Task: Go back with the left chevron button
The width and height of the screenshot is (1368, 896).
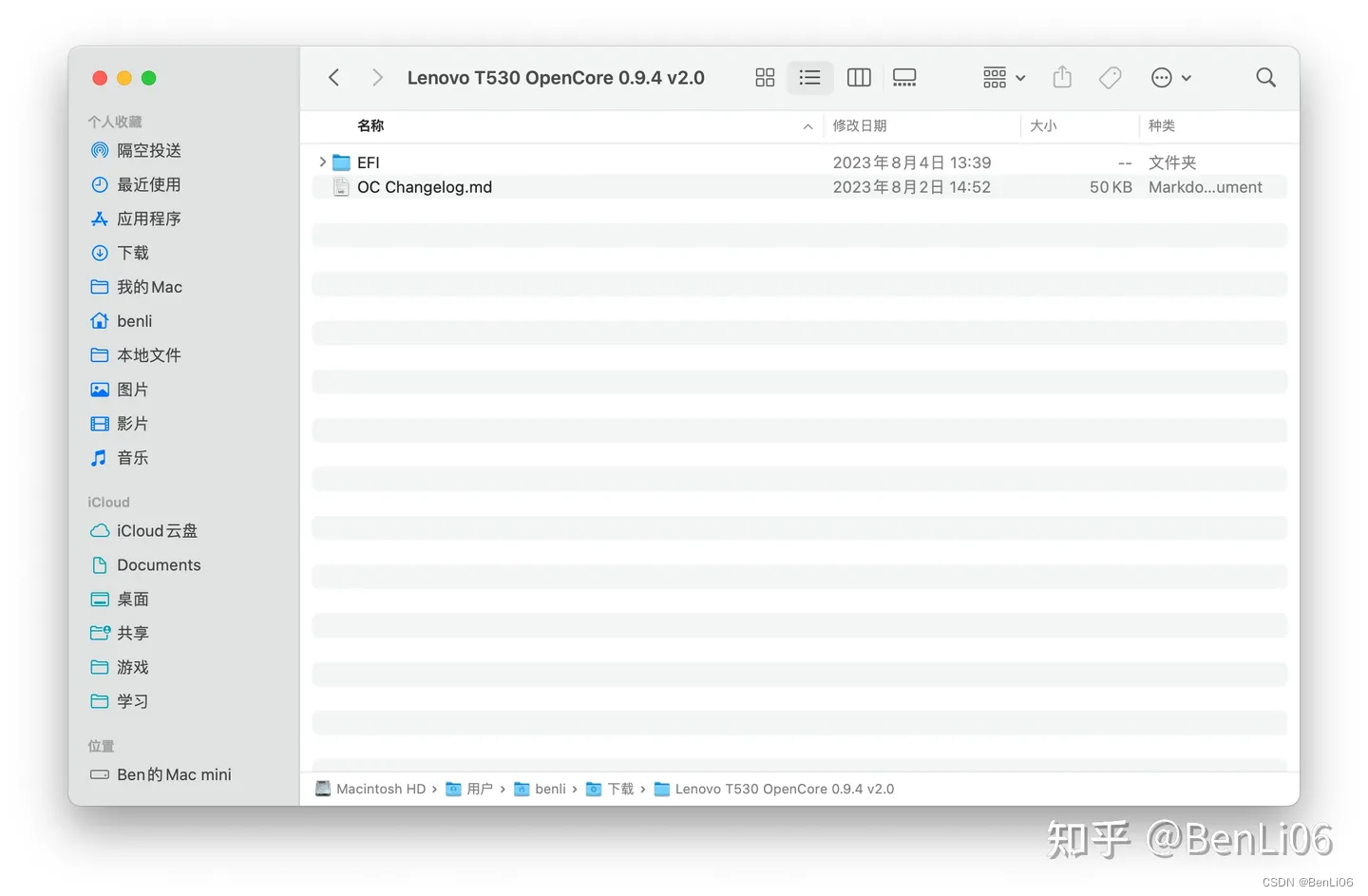Action: 333,78
